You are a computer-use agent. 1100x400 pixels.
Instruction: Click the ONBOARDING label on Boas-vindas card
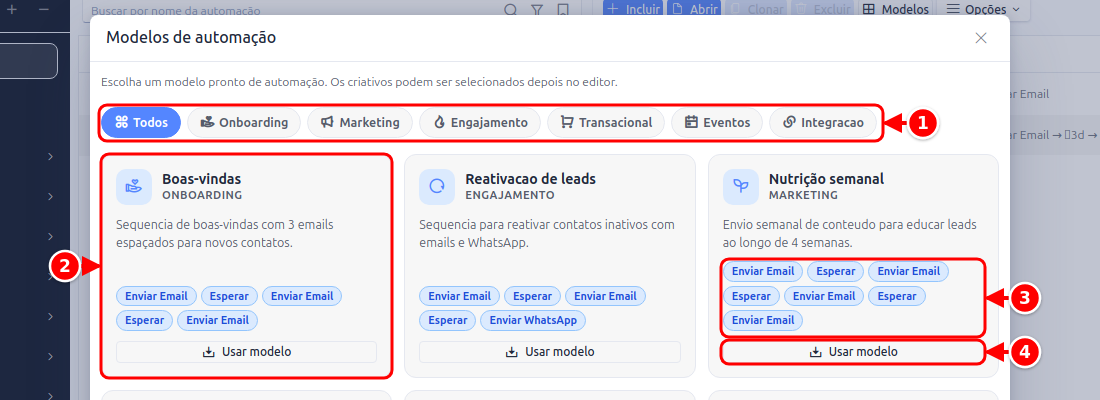coord(202,195)
